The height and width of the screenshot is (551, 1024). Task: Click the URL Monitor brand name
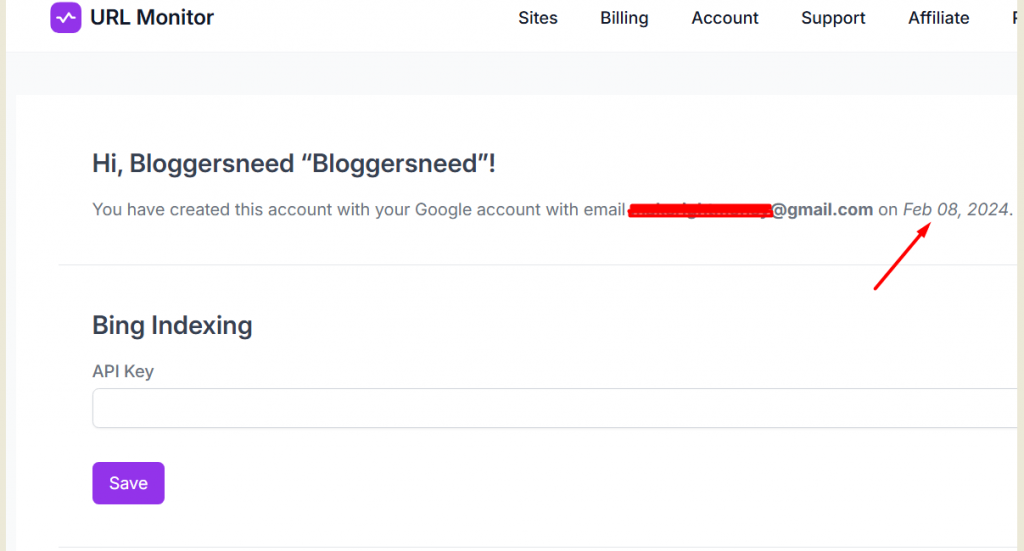pyautogui.click(x=152, y=18)
